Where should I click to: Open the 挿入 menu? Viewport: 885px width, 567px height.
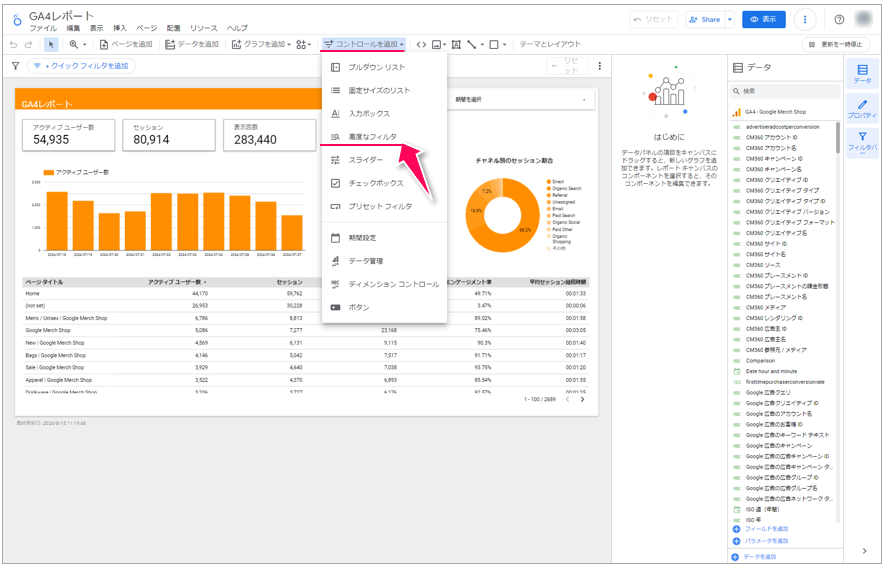coord(120,28)
